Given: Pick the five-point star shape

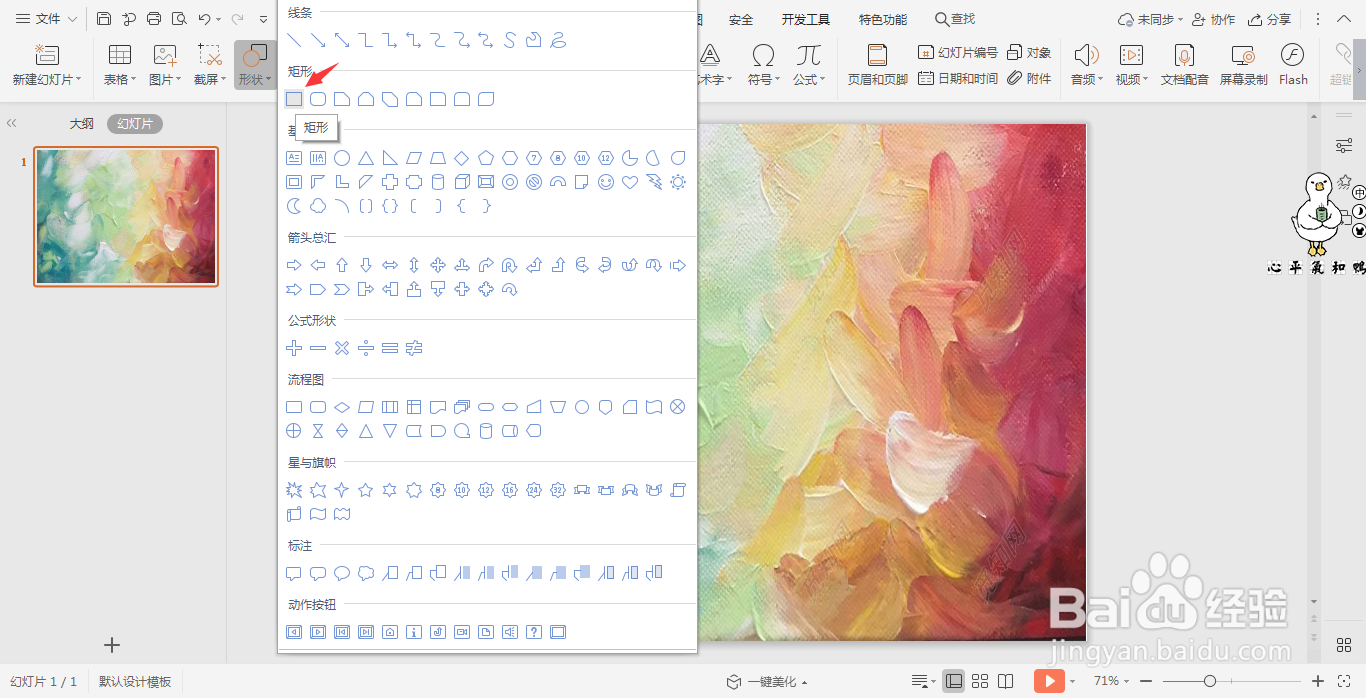Looking at the screenshot, I should coord(366,490).
